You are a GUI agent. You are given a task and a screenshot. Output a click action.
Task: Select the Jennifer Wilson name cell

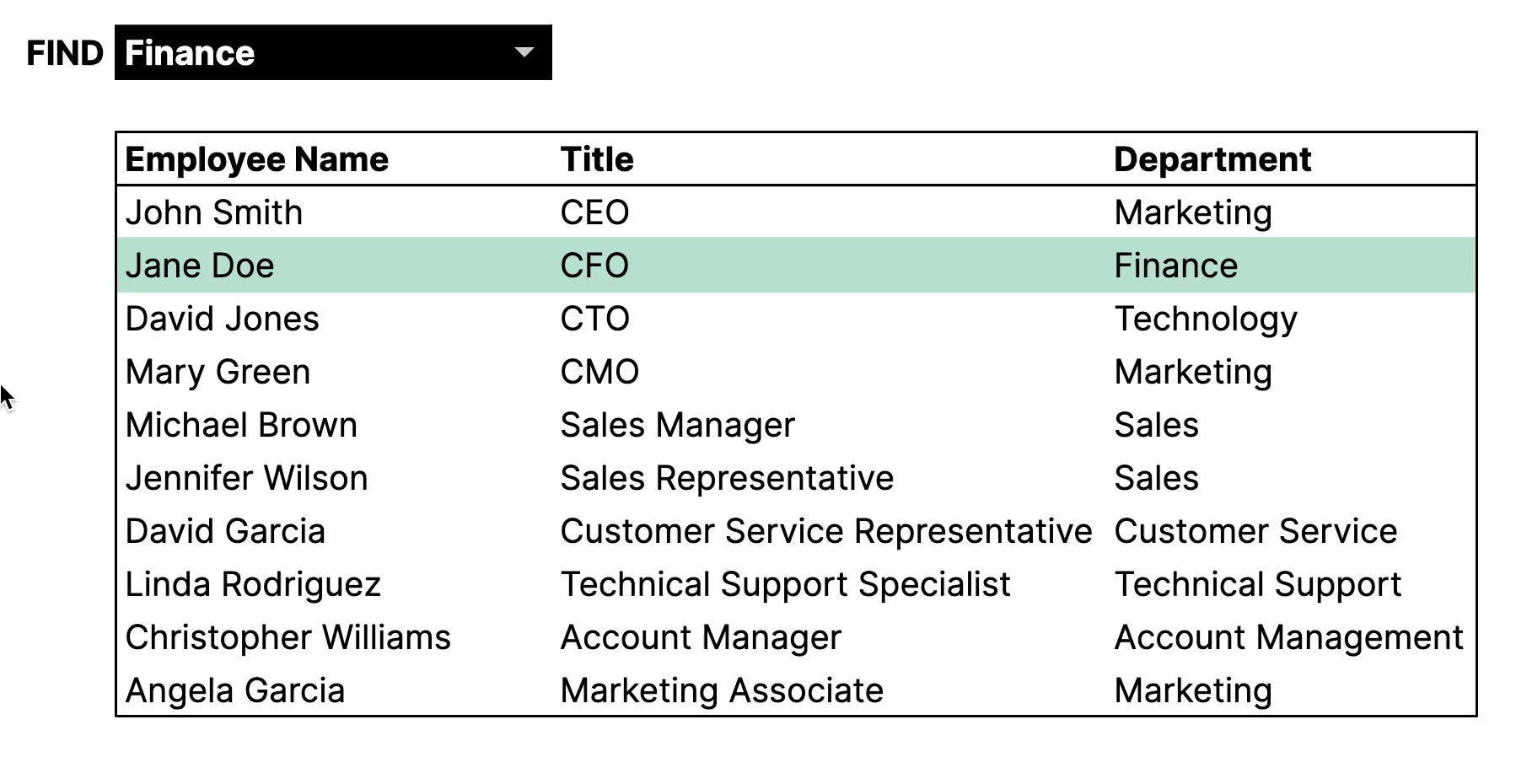tap(246, 478)
